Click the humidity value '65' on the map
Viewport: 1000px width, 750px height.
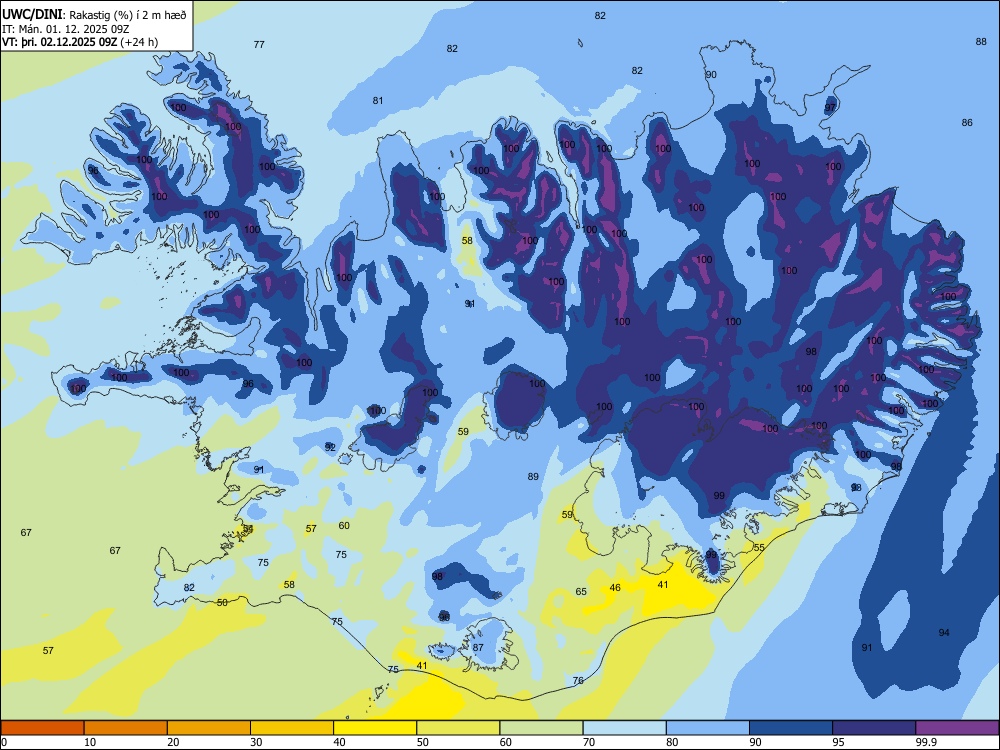pos(581,592)
